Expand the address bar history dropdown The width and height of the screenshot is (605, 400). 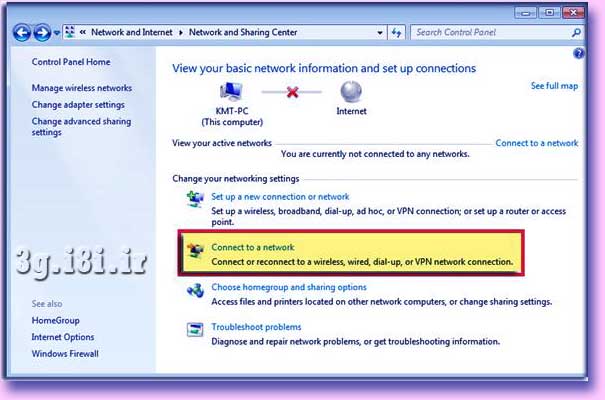click(380, 33)
